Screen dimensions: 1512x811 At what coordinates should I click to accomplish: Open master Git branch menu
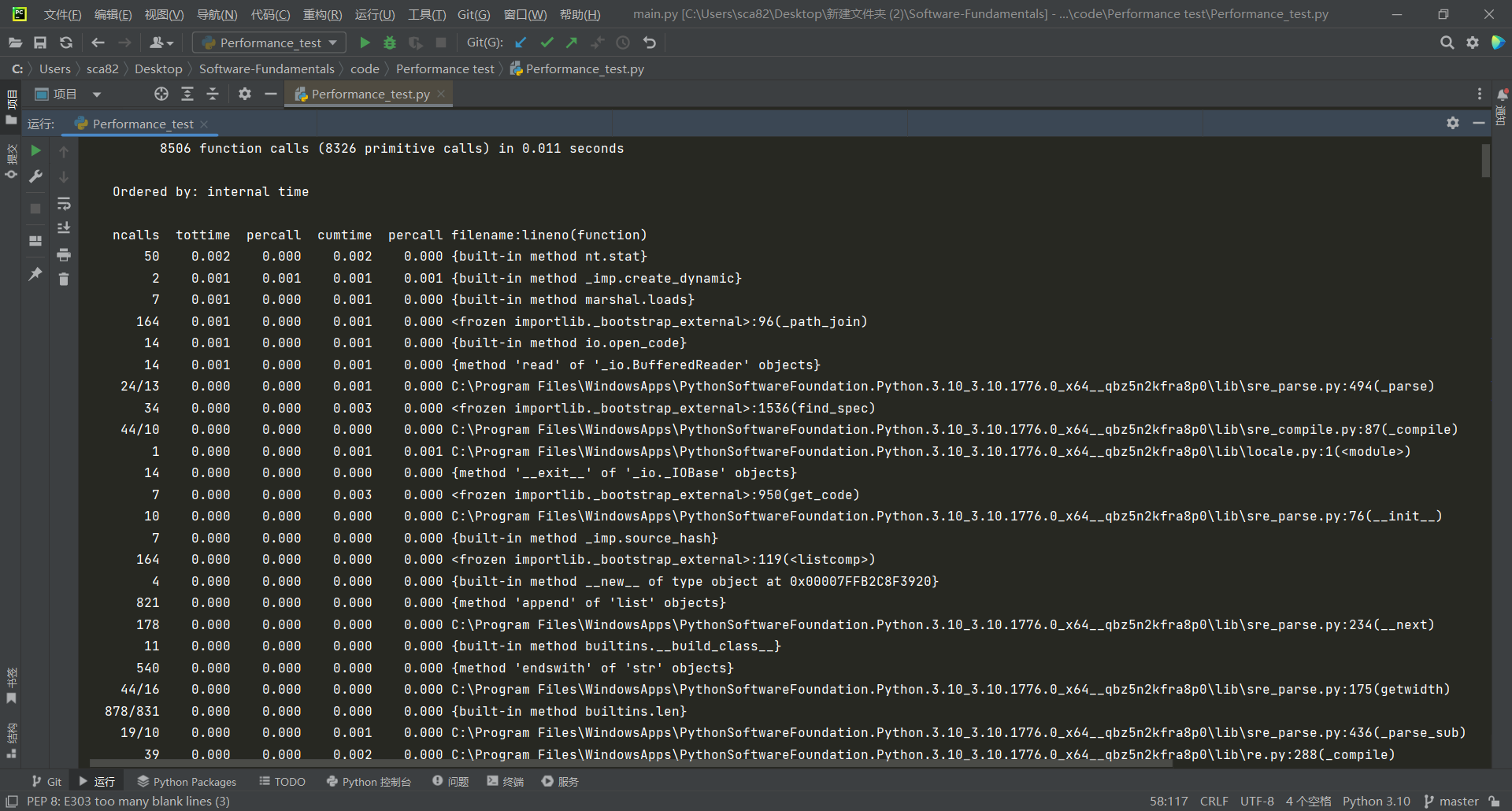(x=1451, y=801)
